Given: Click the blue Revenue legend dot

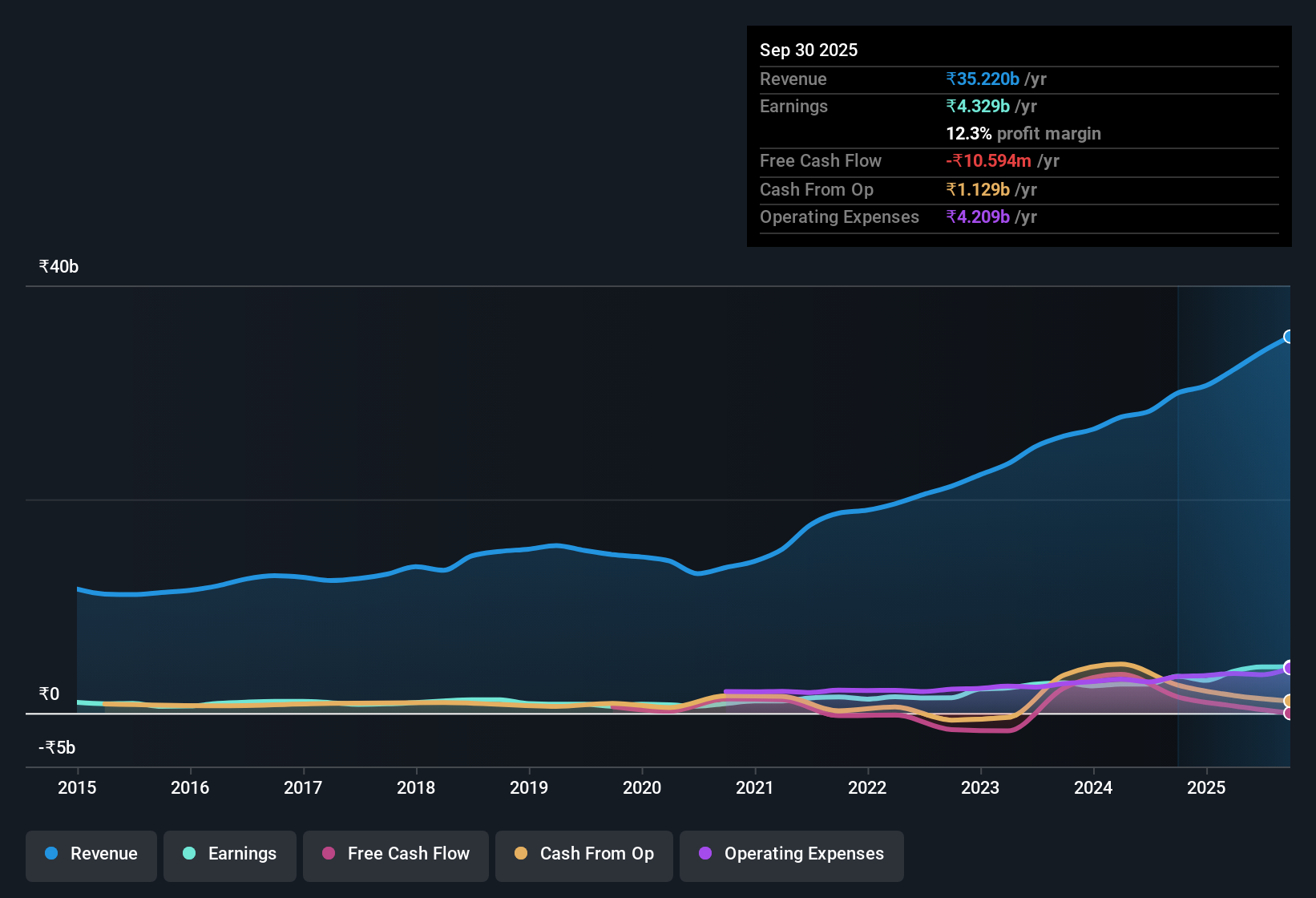Looking at the screenshot, I should point(50,854).
